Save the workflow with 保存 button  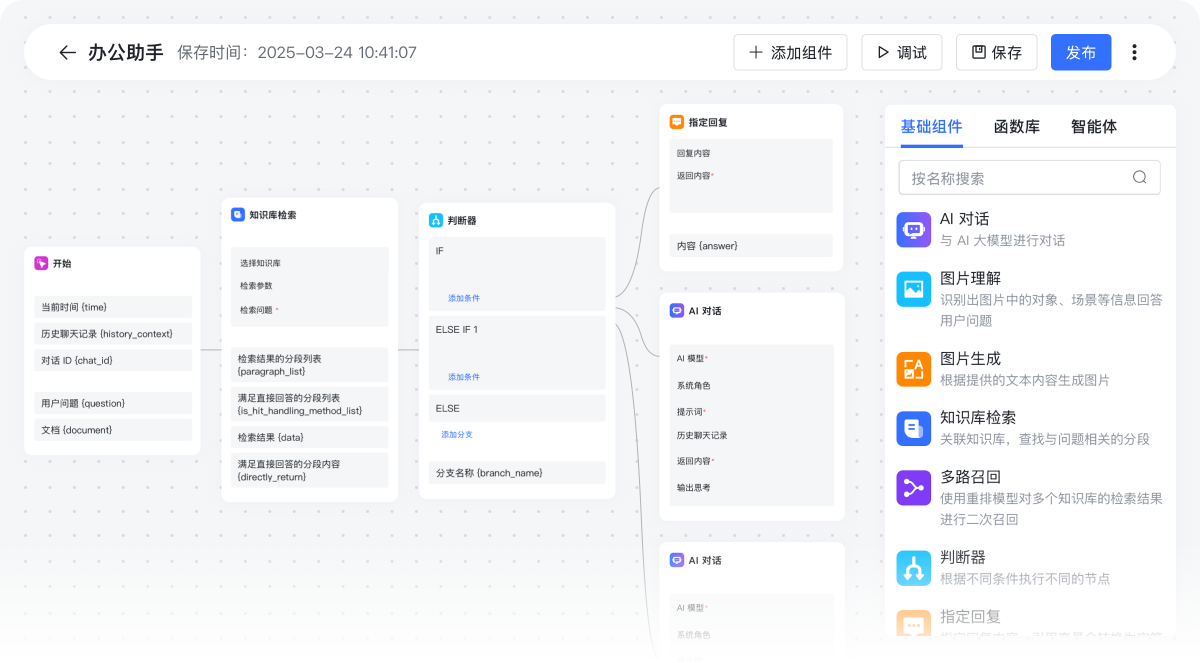click(996, 53)
